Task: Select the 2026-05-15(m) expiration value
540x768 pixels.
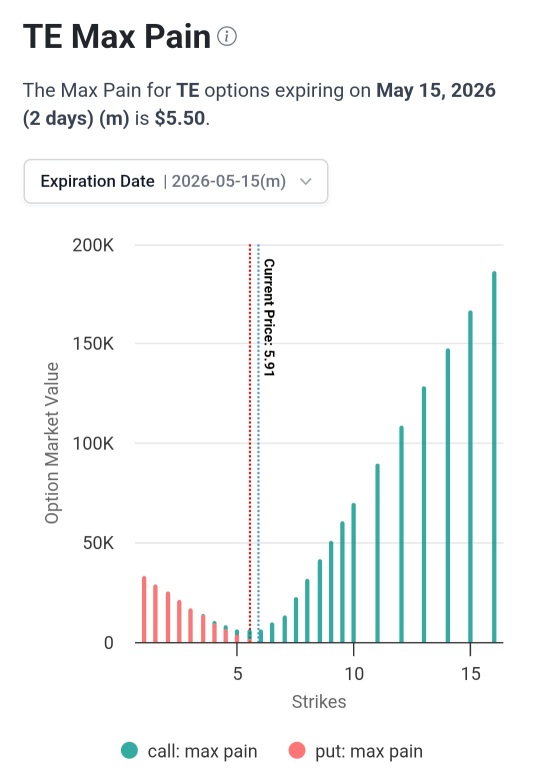Action: 229,181
